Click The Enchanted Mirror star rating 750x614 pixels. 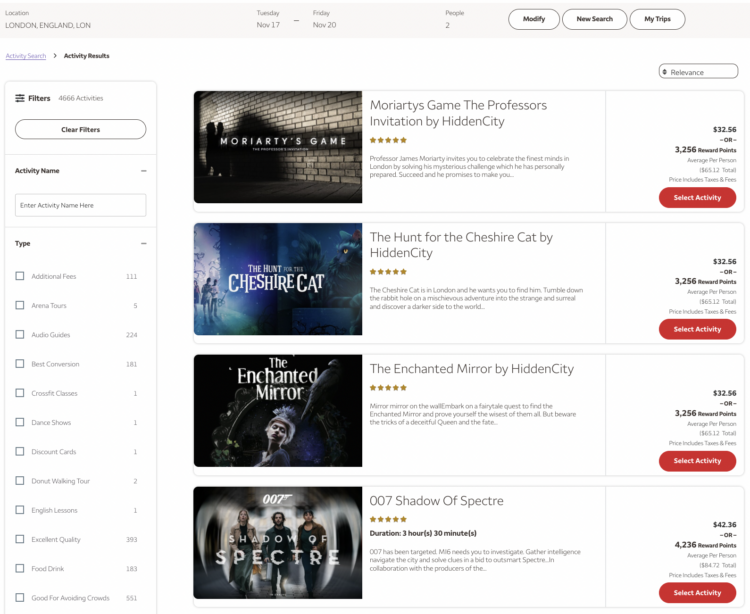[388, 388]
